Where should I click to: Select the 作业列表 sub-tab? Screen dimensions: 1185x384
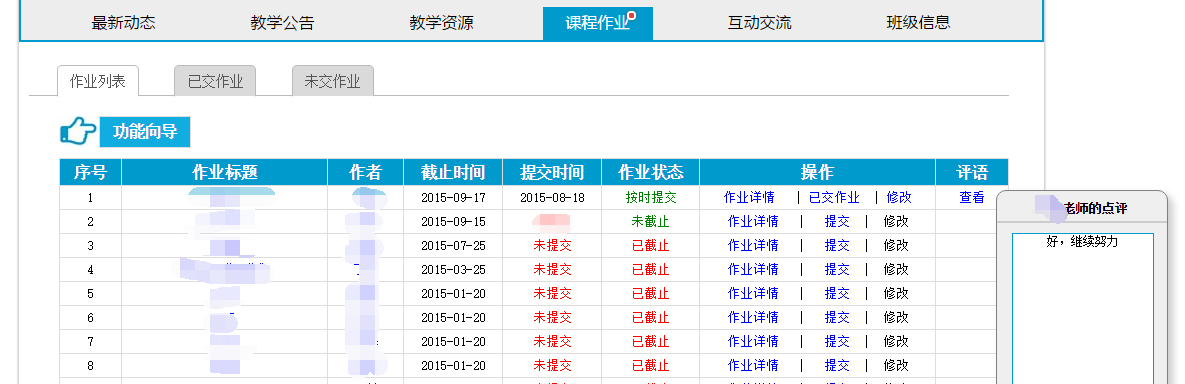point(97,82)
